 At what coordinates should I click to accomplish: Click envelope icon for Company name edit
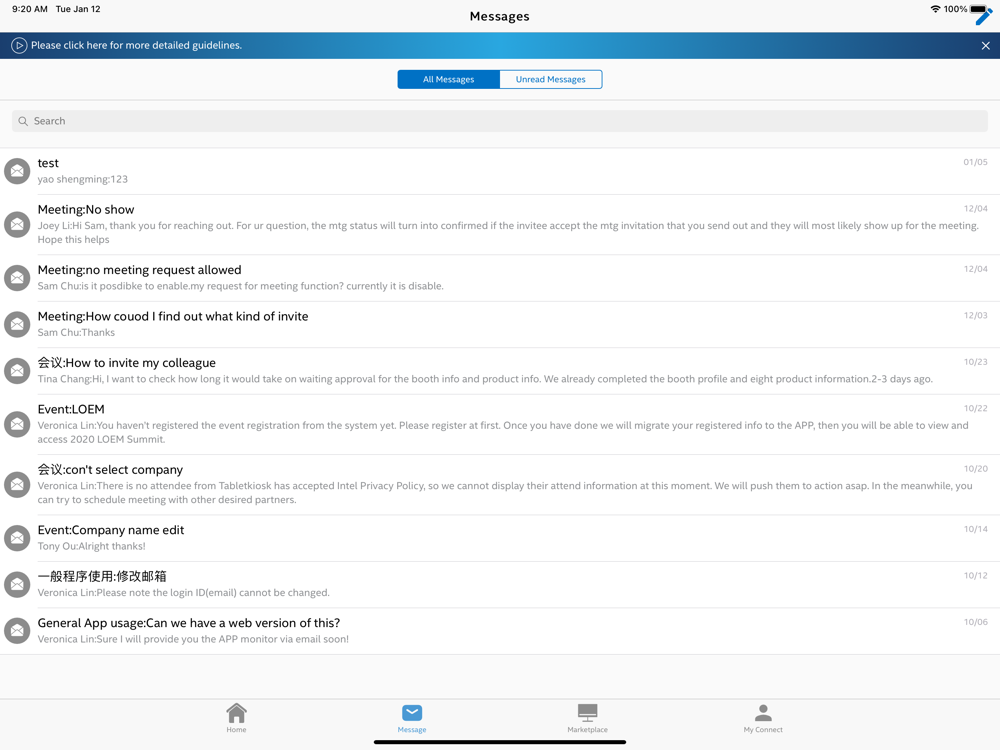click(x=17, y=538)
